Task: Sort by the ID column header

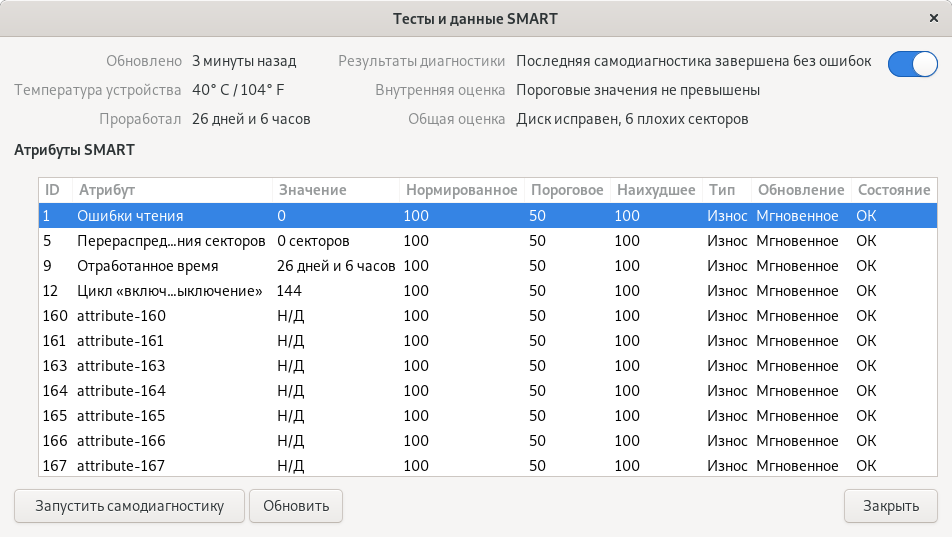Action: click(x=53, y=190)
